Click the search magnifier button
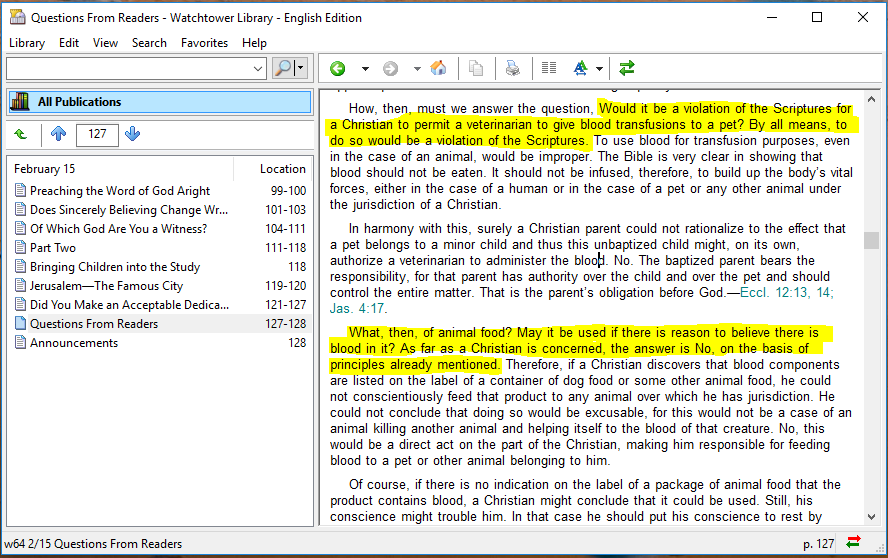The image size is (888, 558). 284,68
